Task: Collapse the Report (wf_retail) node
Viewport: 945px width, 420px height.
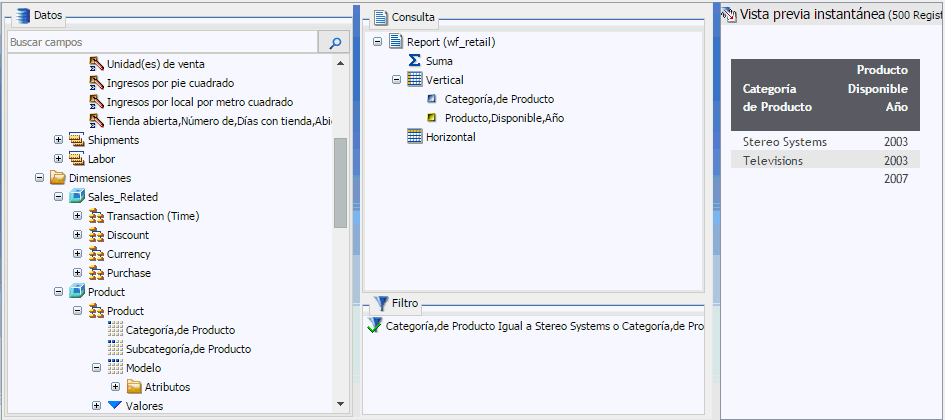Action: click(378, 42)
